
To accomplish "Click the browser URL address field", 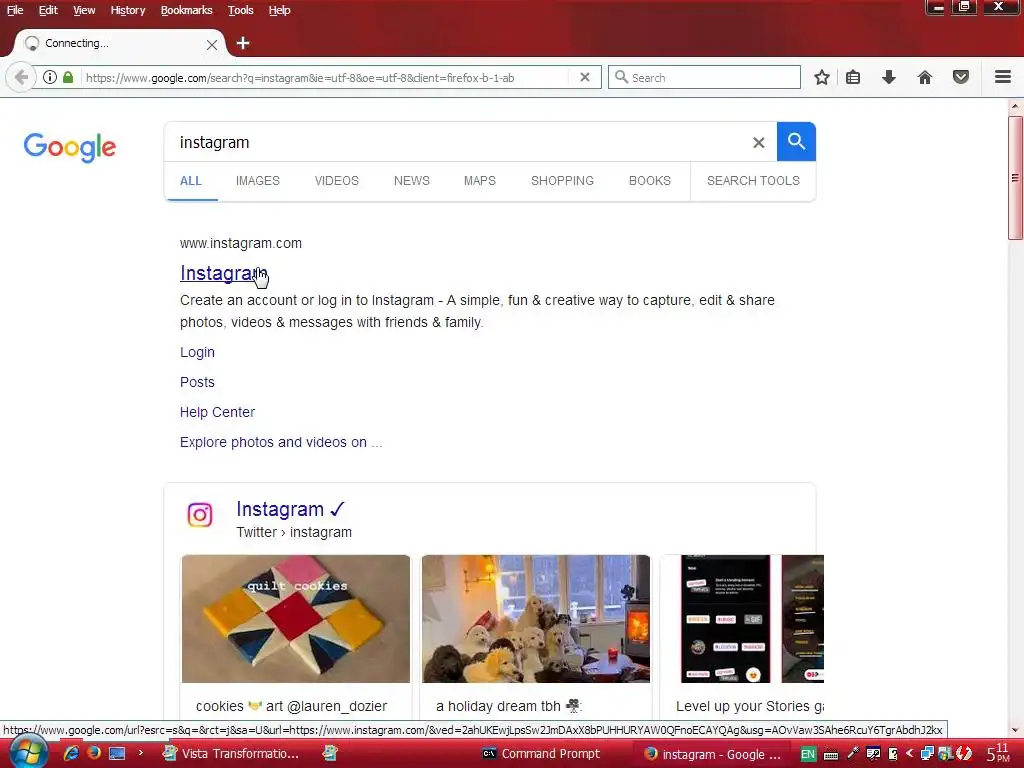I will pos(327,77).
